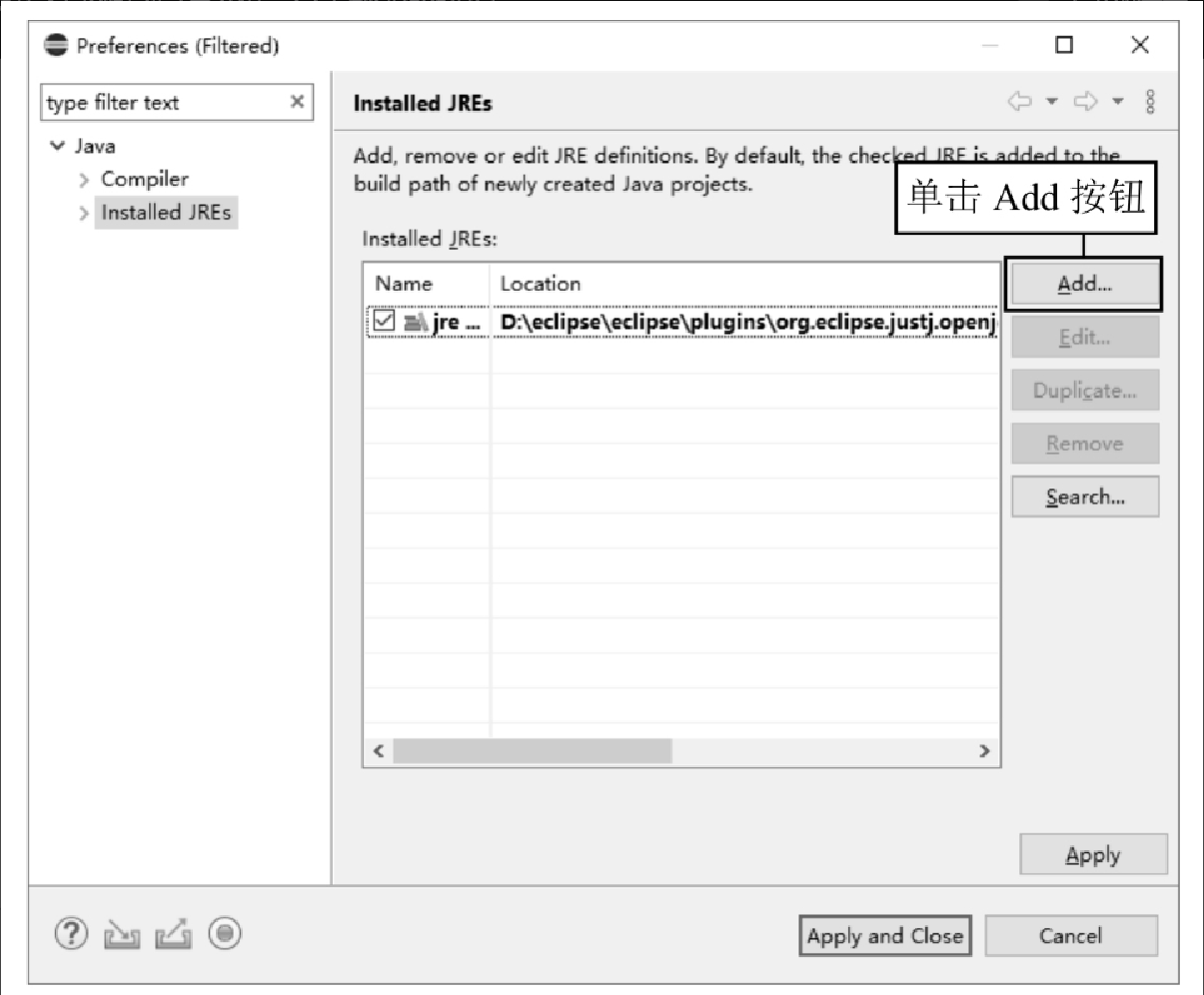The image size is (1204, 995).
Task: Select the Java tree item
Action: pos(95,146)
